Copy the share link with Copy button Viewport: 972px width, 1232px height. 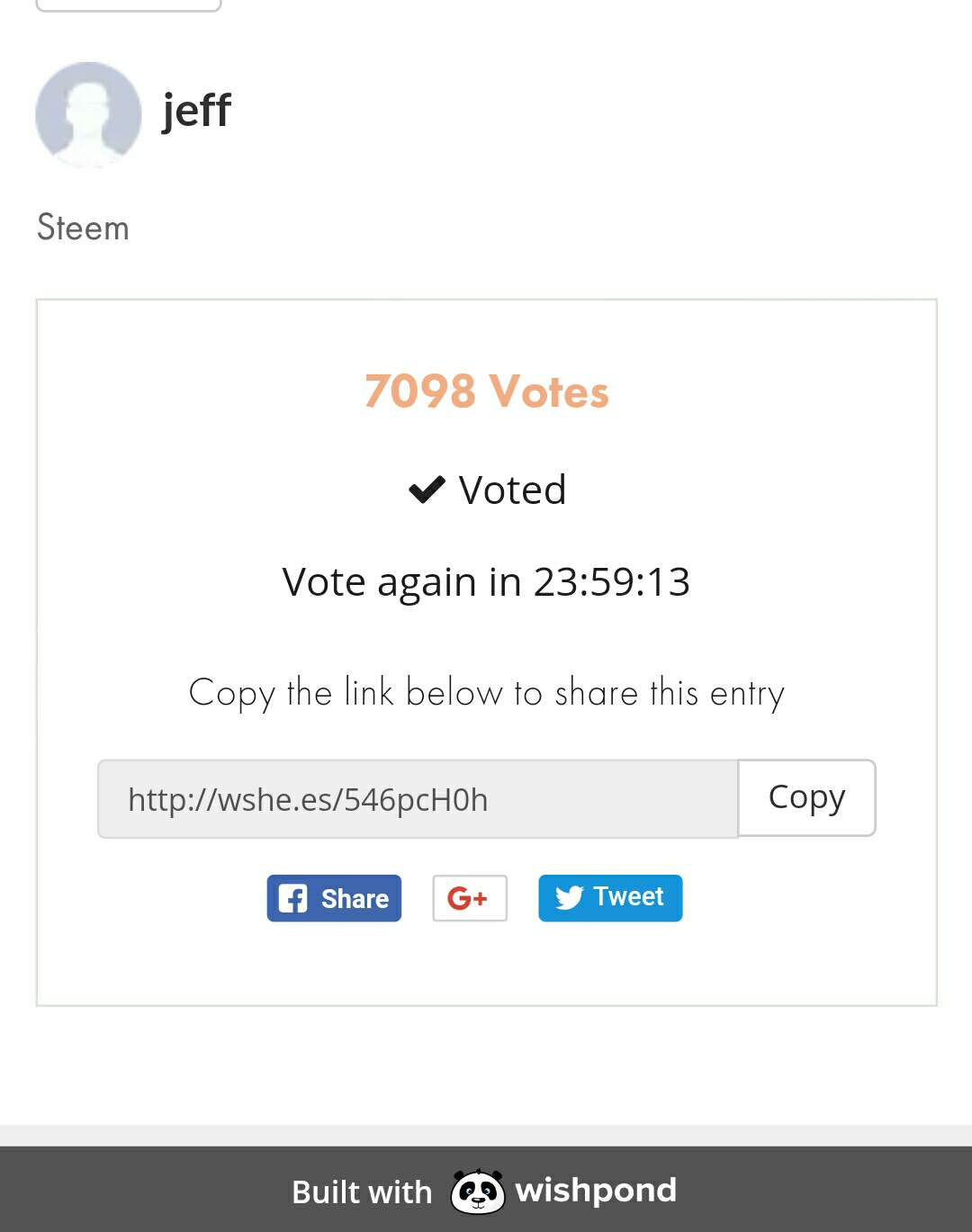tap(806, 798)
